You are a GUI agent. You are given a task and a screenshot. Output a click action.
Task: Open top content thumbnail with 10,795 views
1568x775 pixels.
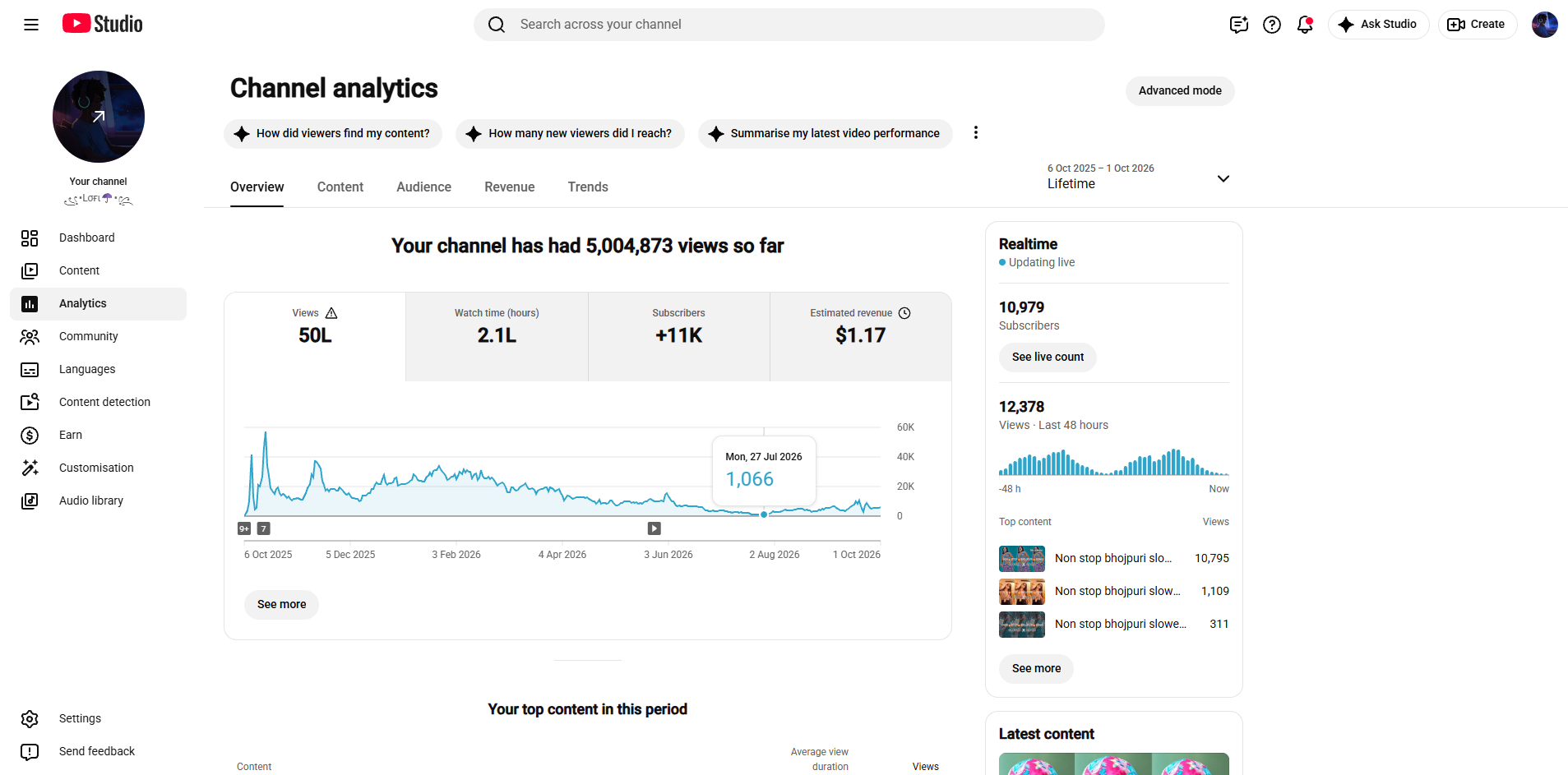tap(1022, 559)
